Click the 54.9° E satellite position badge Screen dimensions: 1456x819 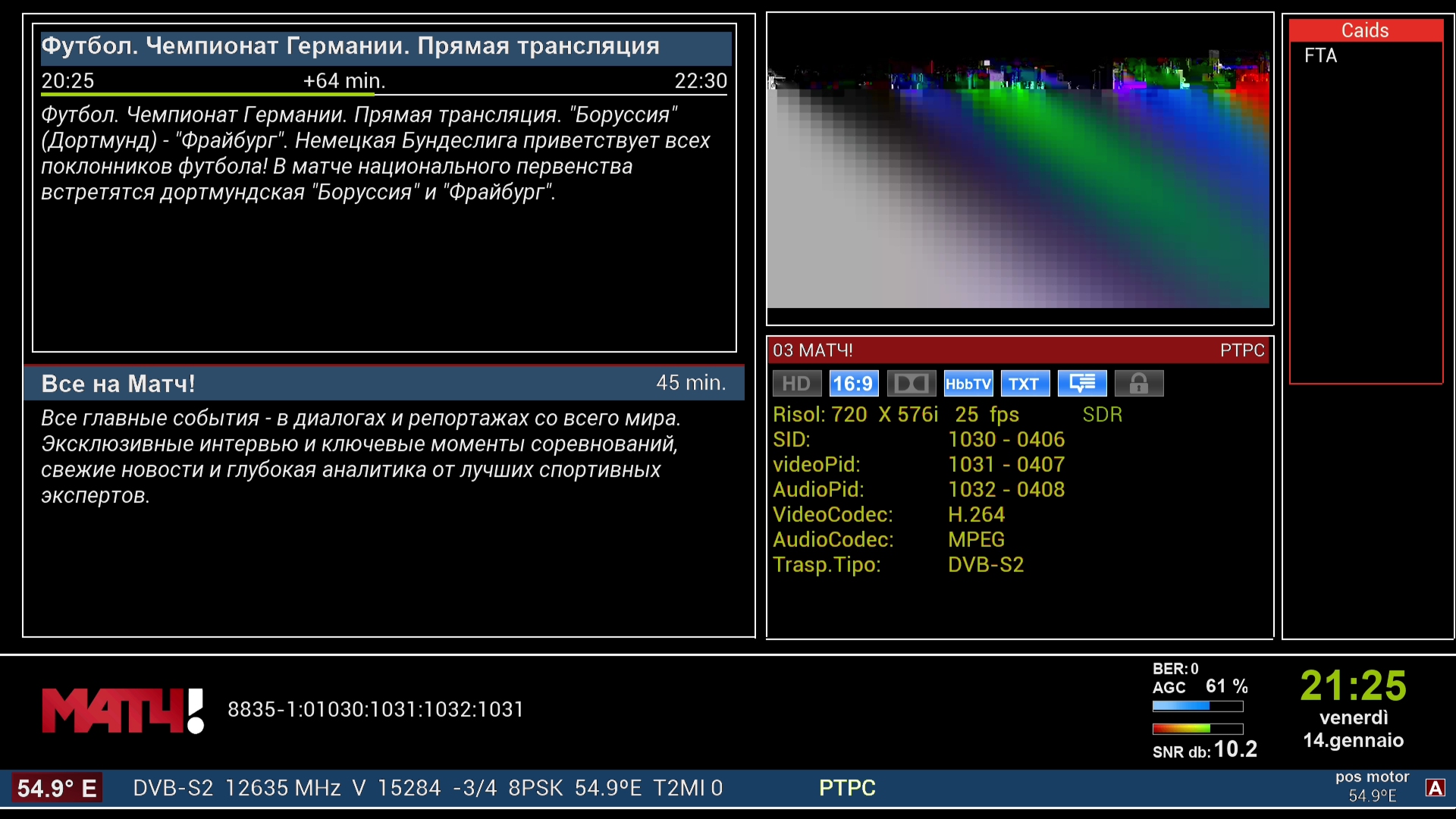57,788
